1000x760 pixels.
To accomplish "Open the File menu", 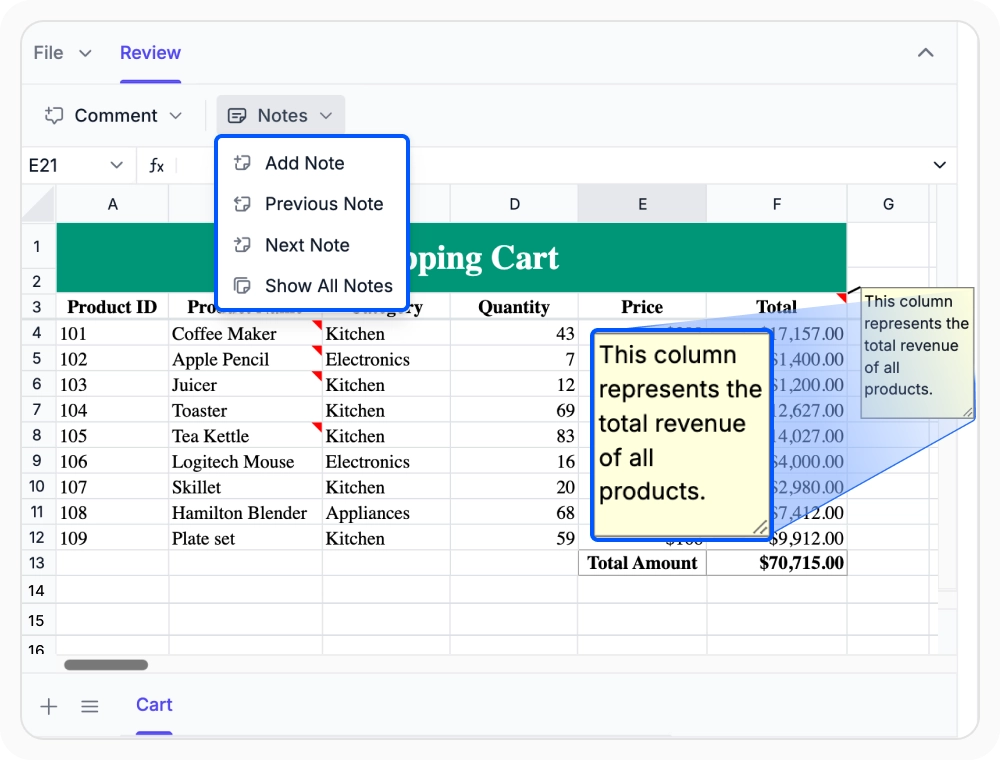I will [62, 53].
